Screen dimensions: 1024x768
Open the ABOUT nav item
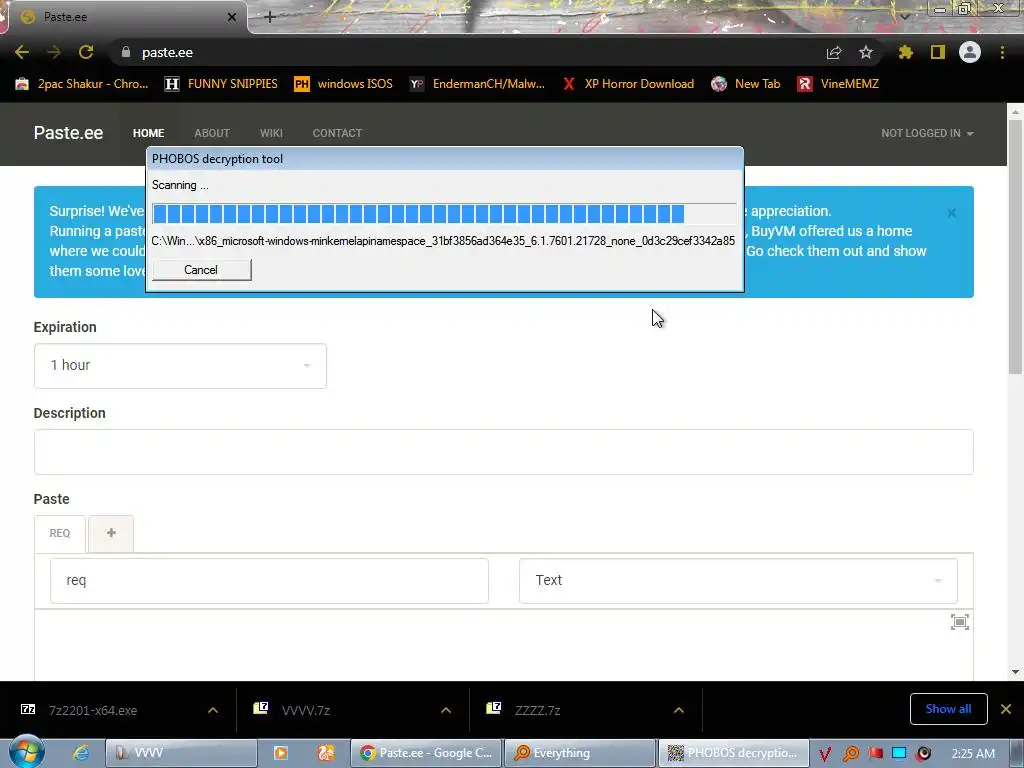[212, 133]
